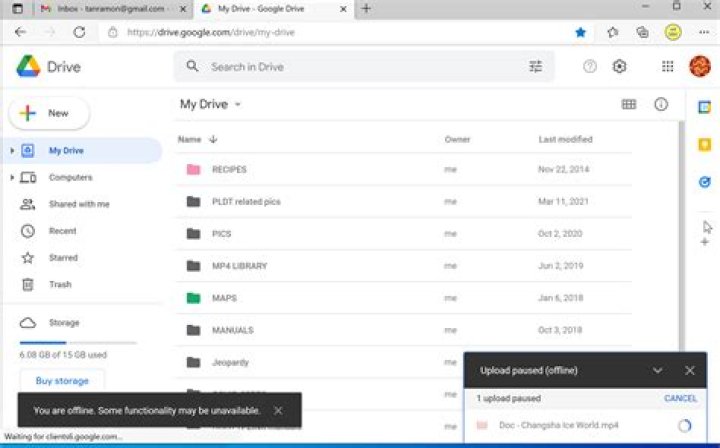The image size is (720, 448).
Task: Open the browser tab actions menu icon
Action: [x=17, y=8]
